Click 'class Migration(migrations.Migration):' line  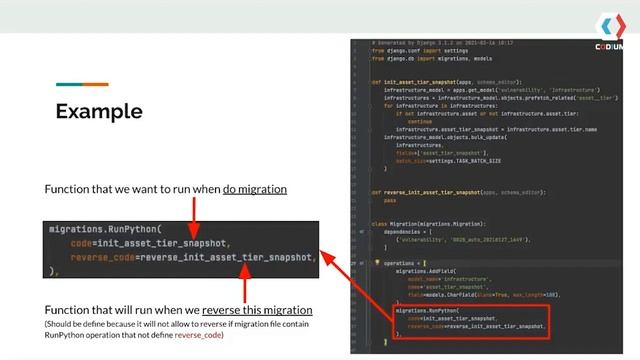click(x=429, y=224)
